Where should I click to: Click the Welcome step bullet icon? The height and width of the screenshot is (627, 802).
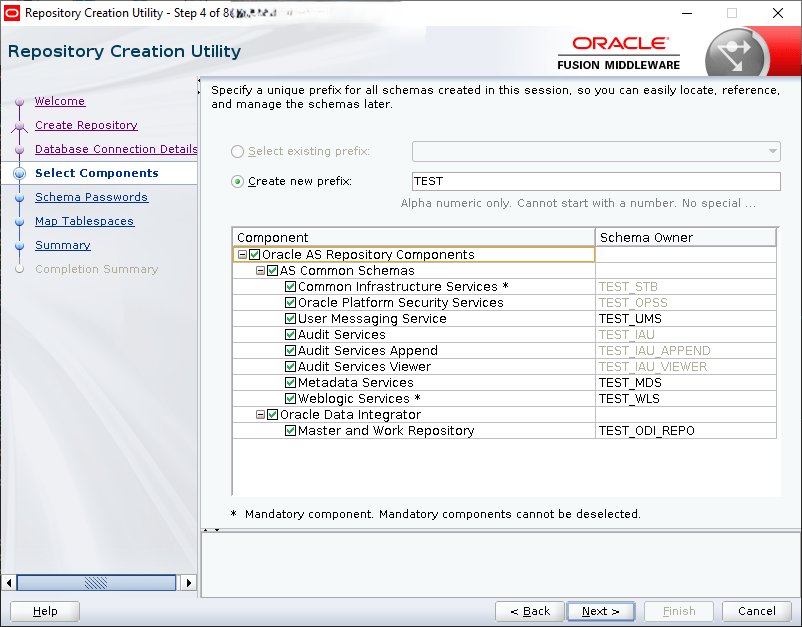click(19, 102)
